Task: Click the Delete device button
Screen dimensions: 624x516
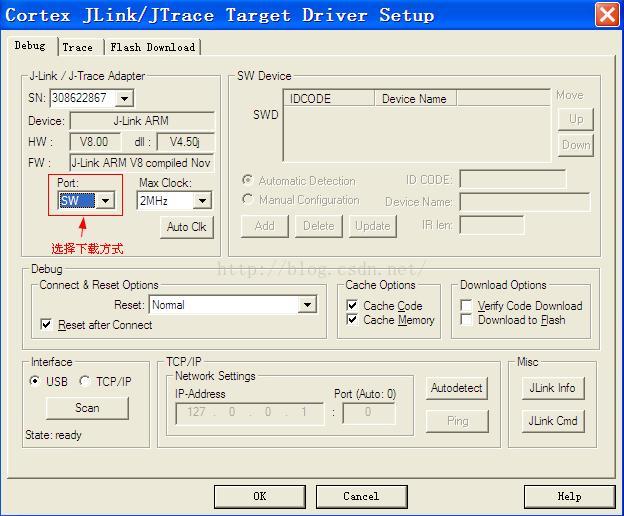Action: pyautogui.click(x=318, y=226)
